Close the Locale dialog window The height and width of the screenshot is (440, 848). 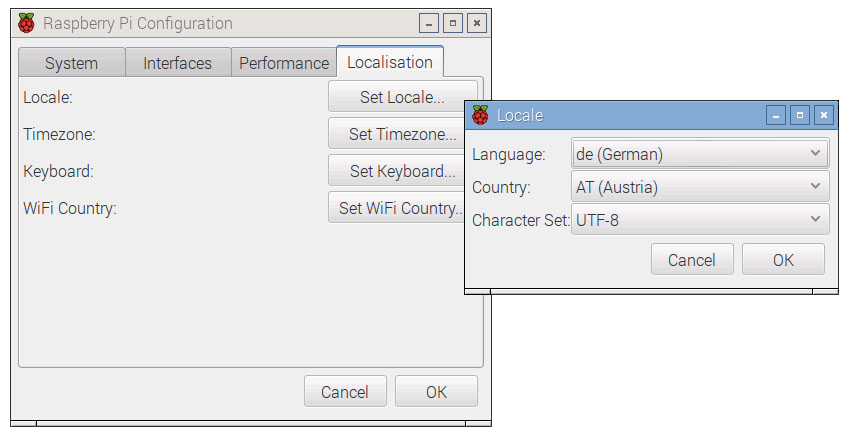(x=824, y=115)
